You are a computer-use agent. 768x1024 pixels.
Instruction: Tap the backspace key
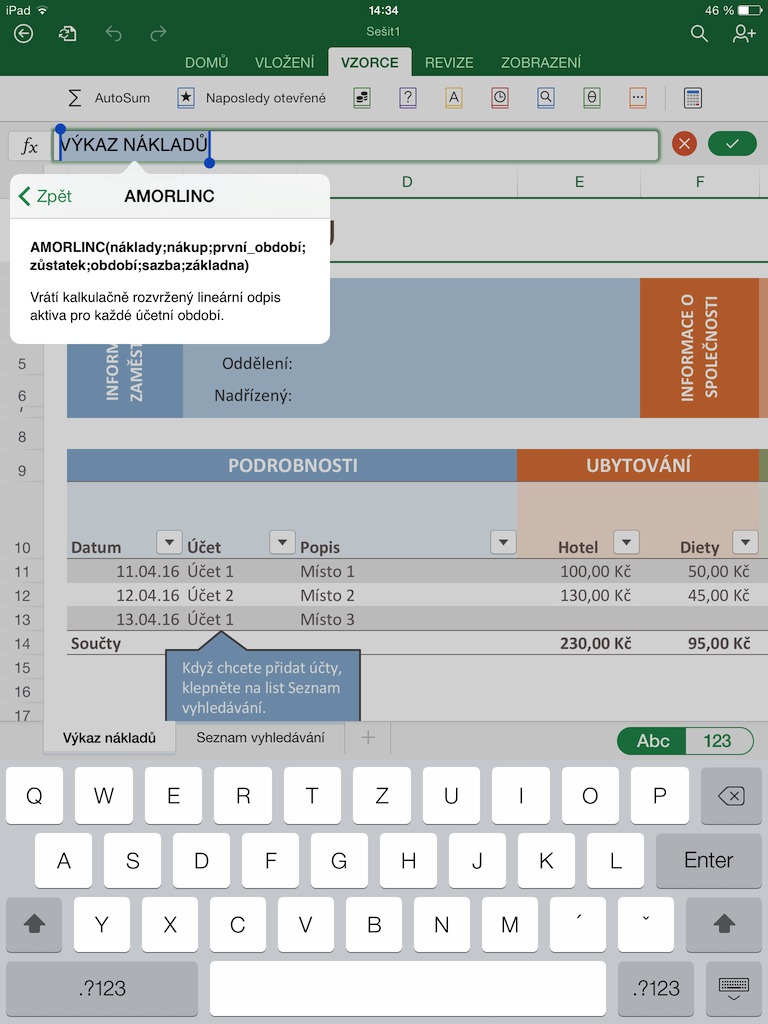(731, 796)
